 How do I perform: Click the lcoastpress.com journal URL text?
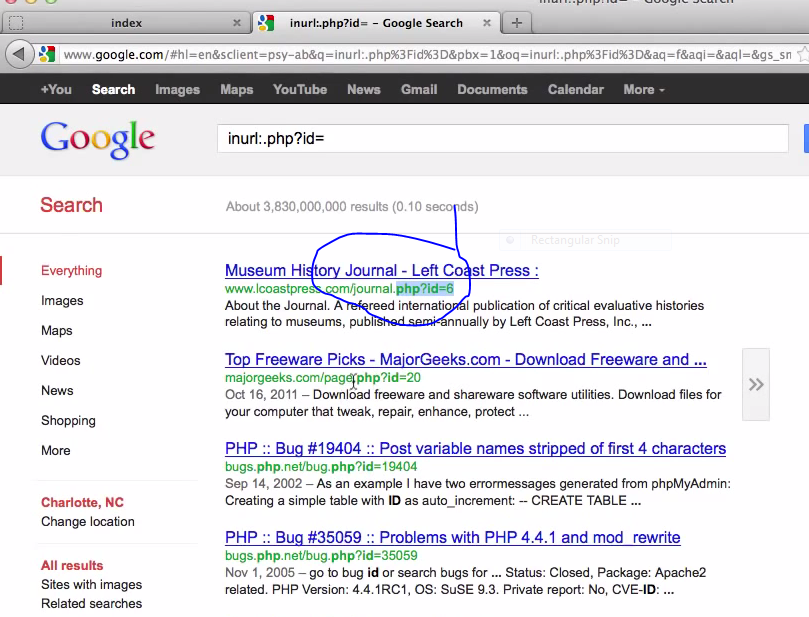[339, 288]
